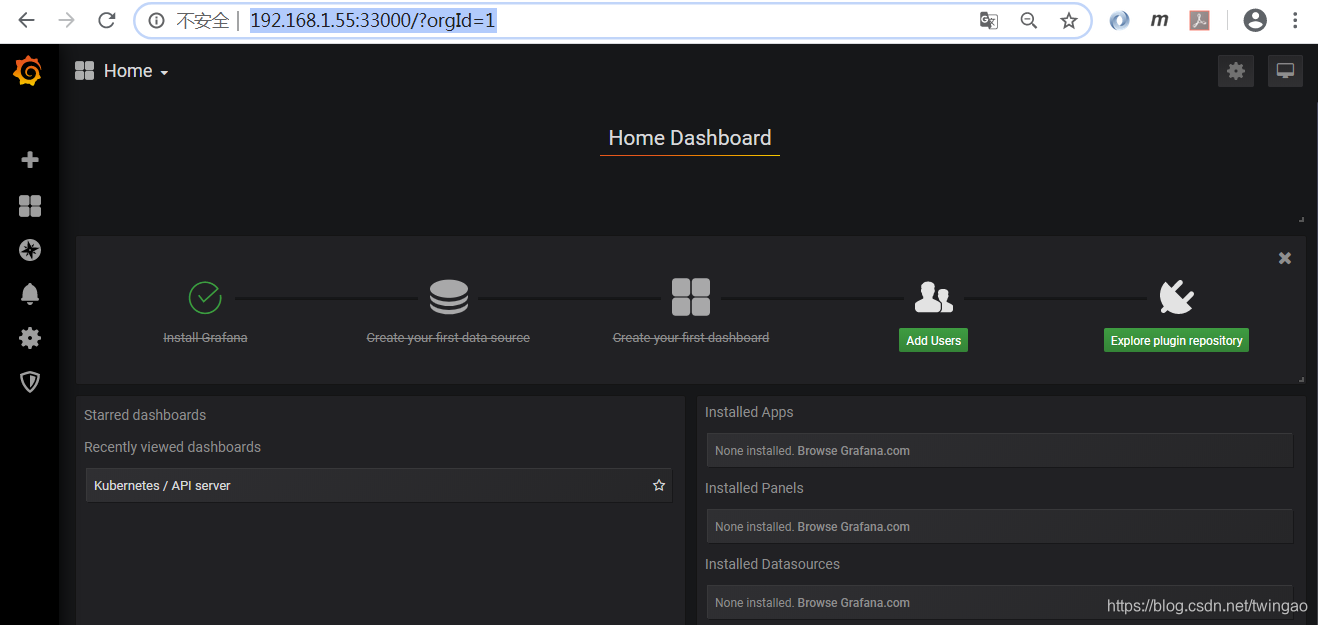This screenshot has height=625, width=1318.
Task: Open Browse Grafana.com under Installed Apps
Action: 853,451
